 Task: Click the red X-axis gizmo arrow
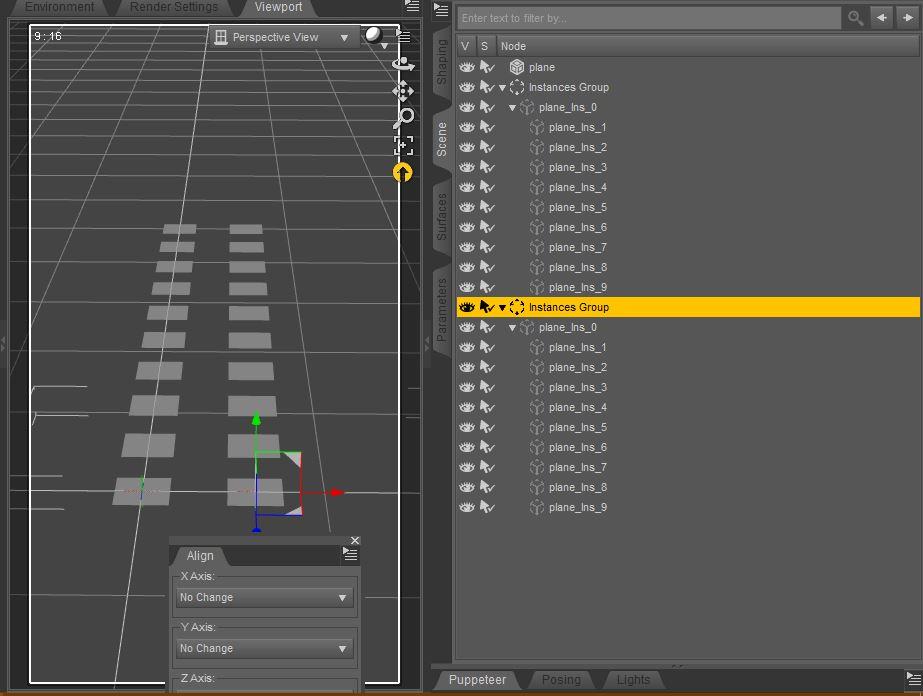(336, 492)
